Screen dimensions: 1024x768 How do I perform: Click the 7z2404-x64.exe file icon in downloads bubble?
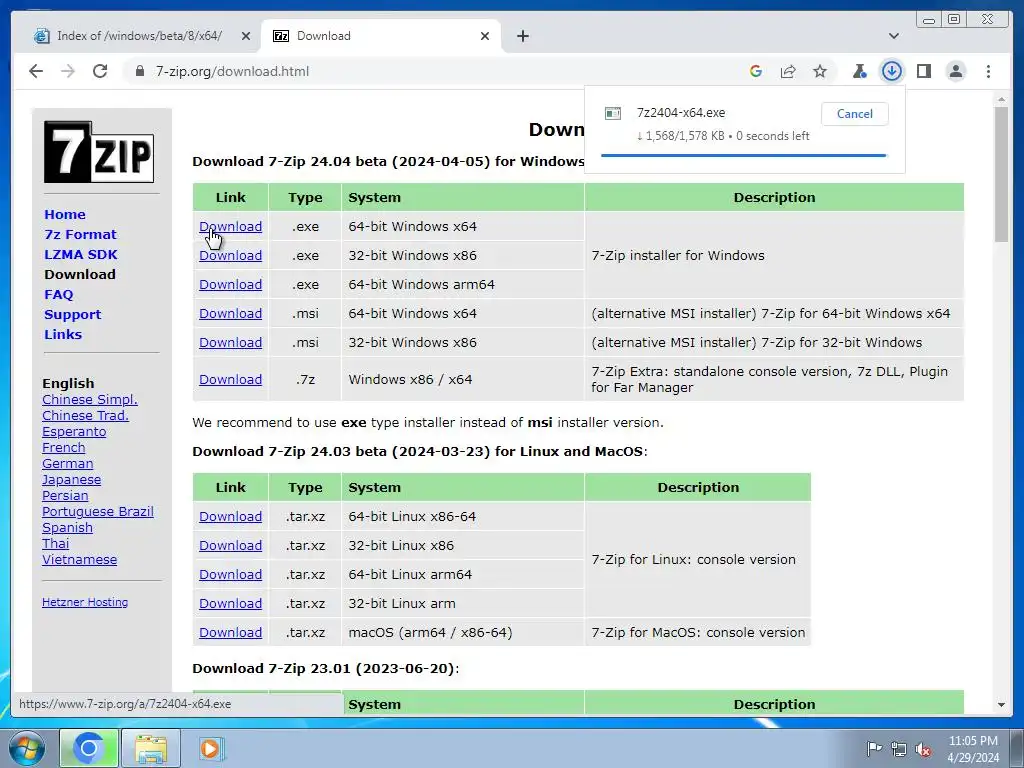[613, 114]
